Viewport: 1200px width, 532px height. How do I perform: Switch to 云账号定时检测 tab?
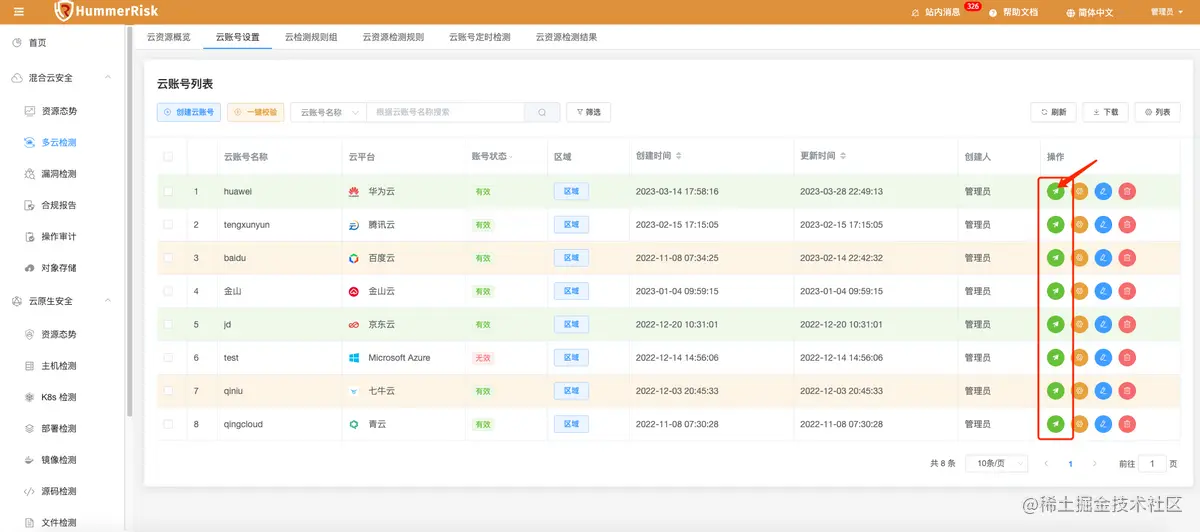(x=480, y=37)
